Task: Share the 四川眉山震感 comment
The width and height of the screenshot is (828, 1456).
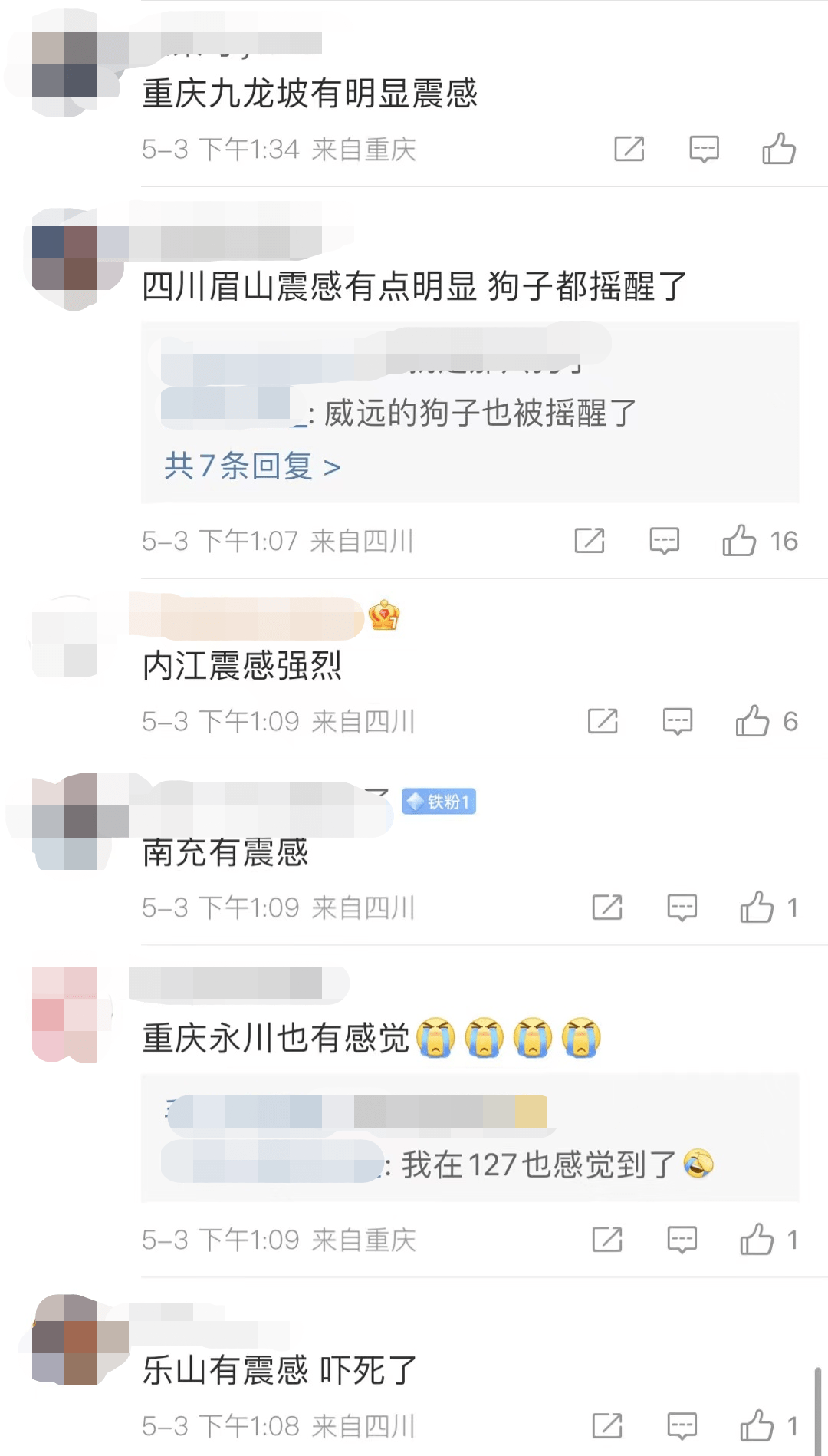Action: click(x=590, y=541)
